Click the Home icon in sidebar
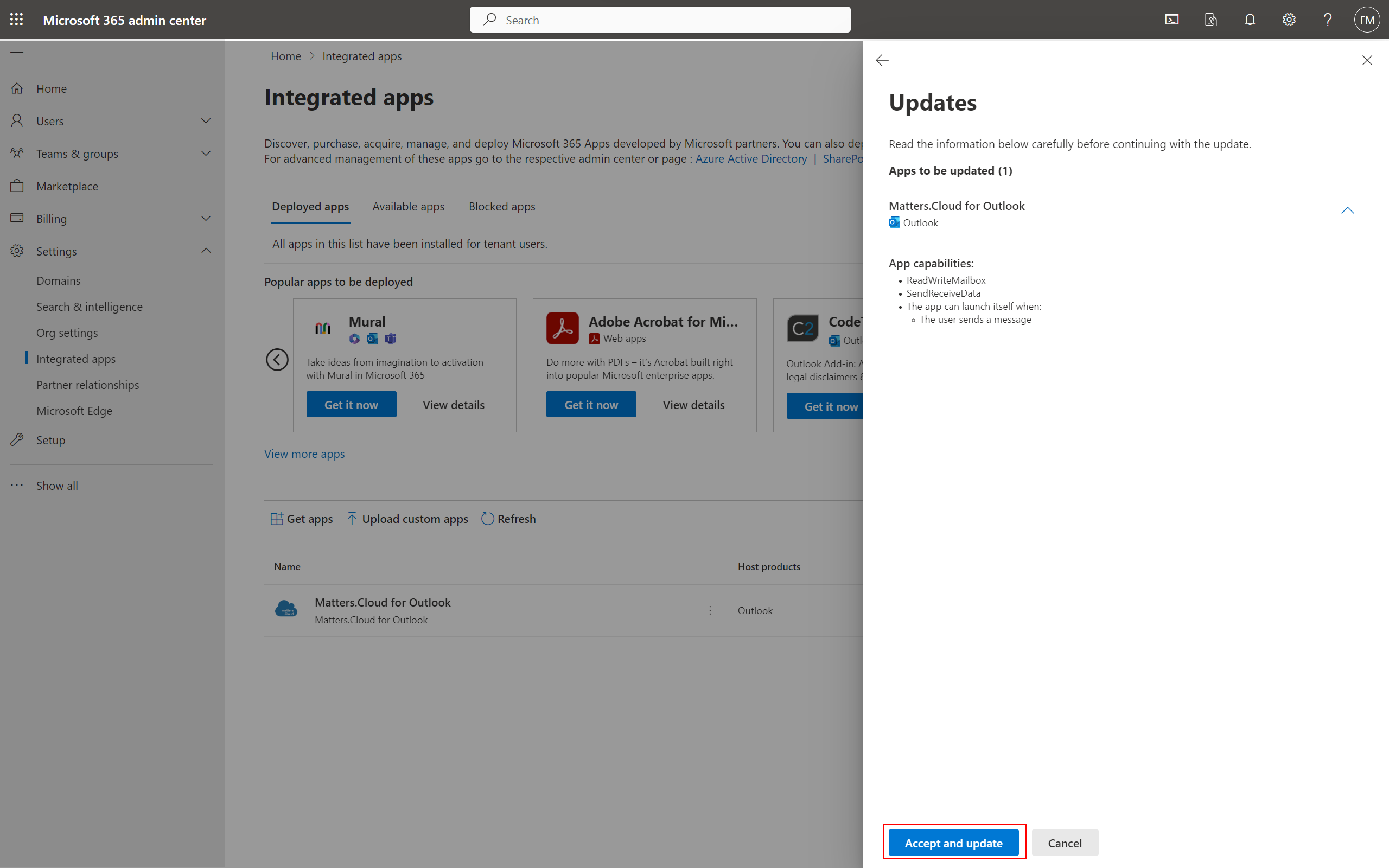The height and width of the screenshot is (868, 1389). coord(17,88)
